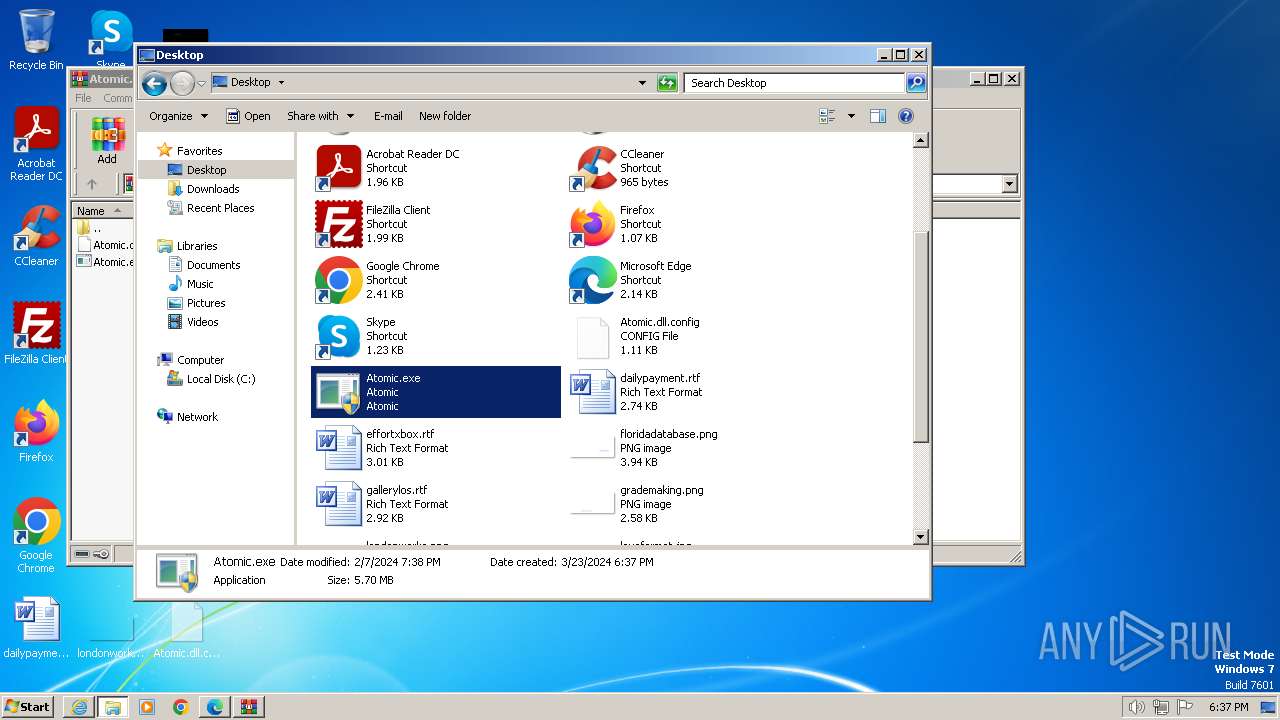1280x720 pixels.
Task: Open File menu in WinRAR window
Action: click(x=83, y=98)
